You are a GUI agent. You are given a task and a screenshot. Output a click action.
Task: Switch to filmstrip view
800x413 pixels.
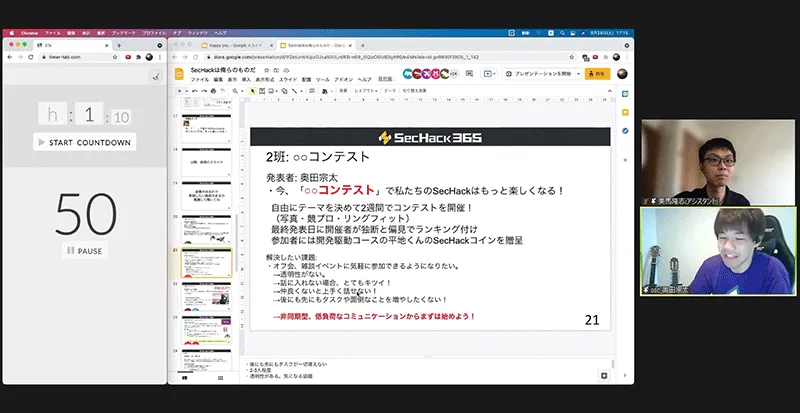tap(184, 378)
